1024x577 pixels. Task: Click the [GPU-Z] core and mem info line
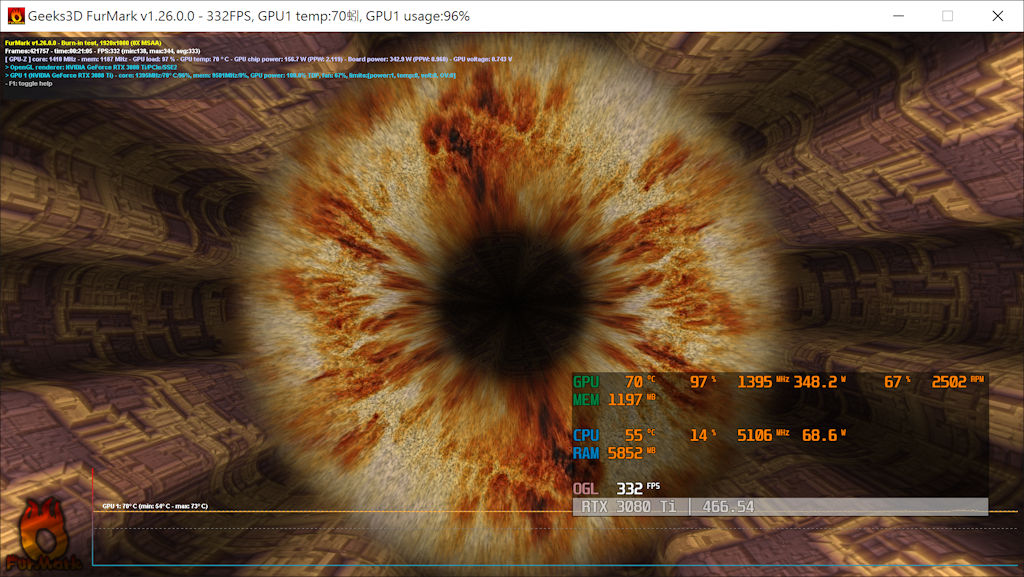(259, 59)
